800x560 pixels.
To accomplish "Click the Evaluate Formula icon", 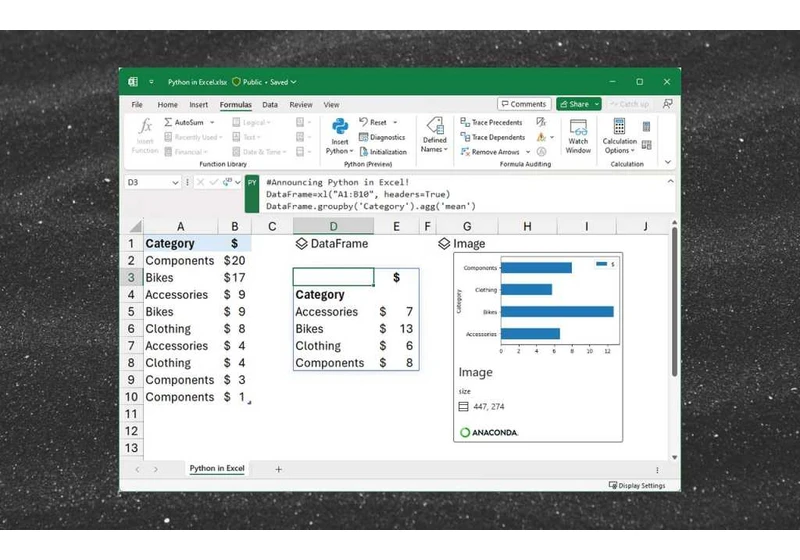I will [x=541, y=151].
